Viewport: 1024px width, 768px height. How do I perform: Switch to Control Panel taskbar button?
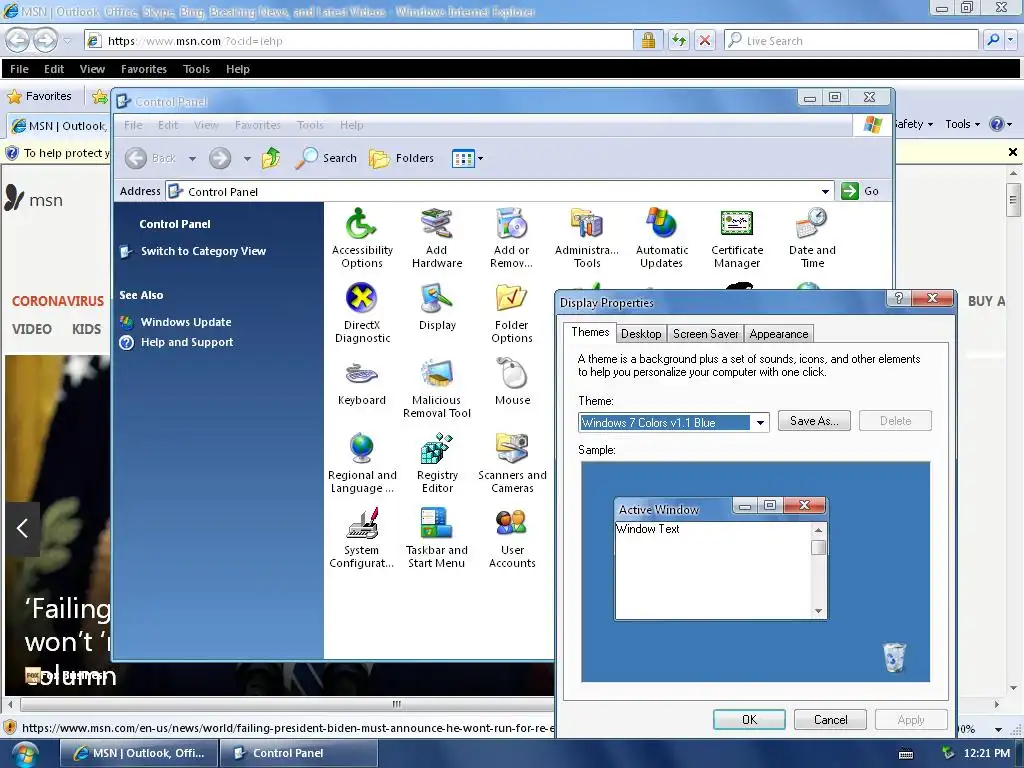click(x=298, y=753)
